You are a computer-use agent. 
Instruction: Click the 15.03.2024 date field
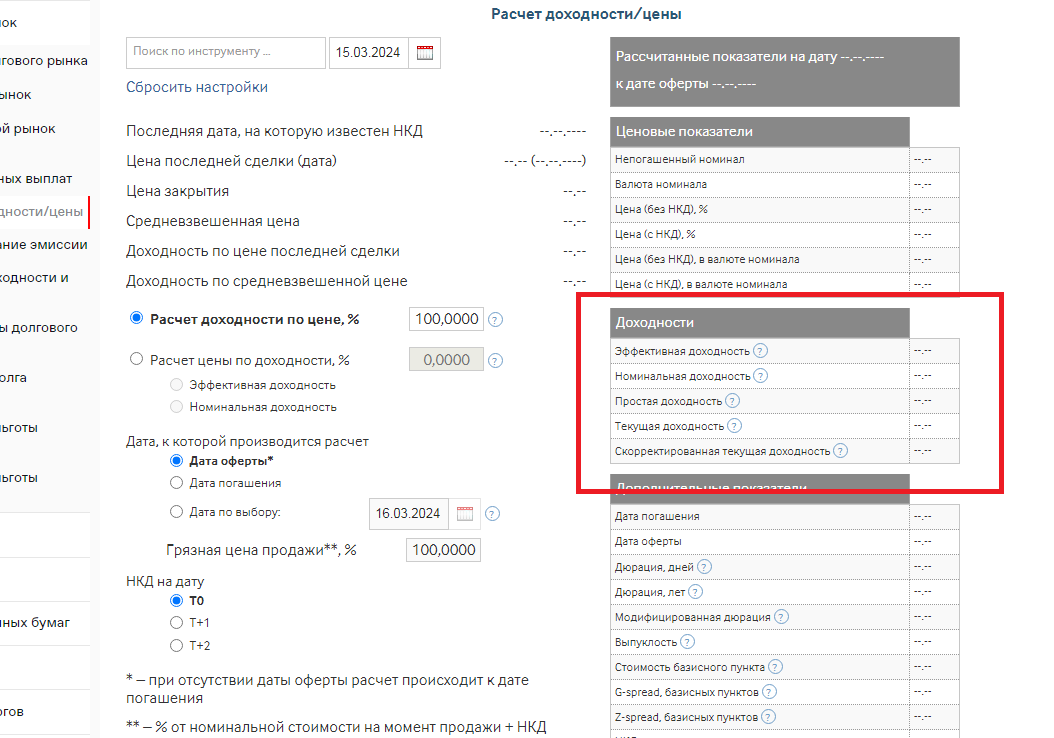coord(368,53)
